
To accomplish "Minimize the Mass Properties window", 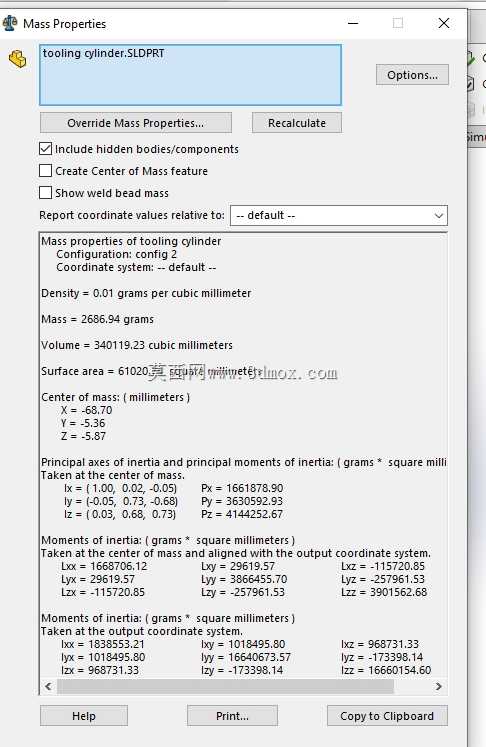I will (353, 23).
